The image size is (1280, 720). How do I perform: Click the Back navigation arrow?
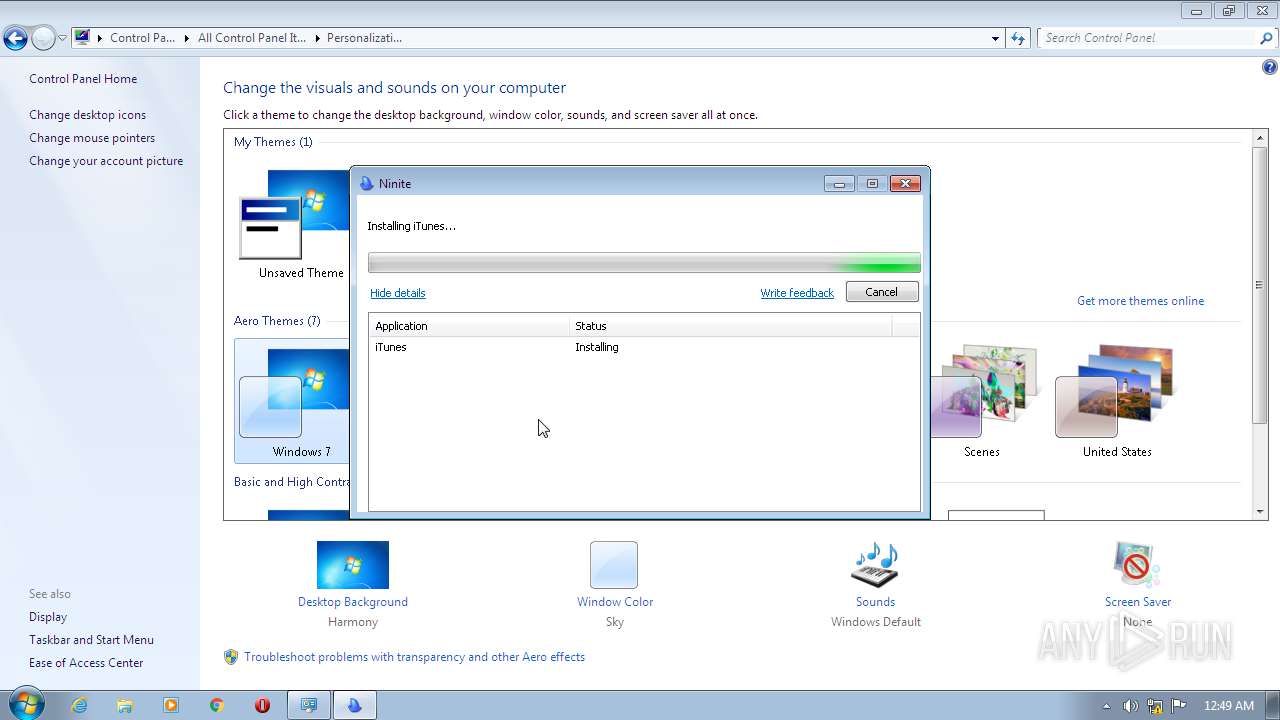(x=15, y=39)
